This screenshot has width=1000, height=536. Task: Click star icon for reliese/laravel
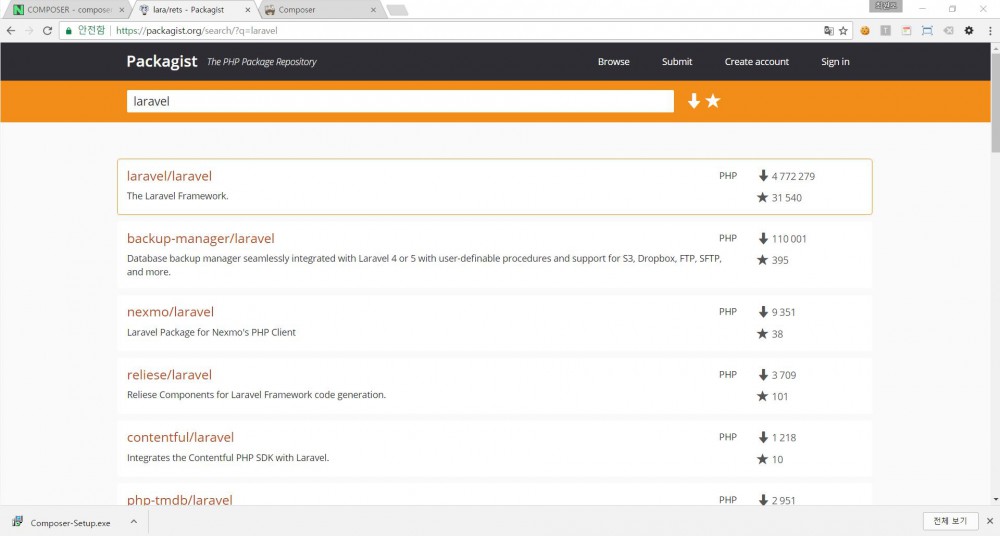tap(762, 396)
